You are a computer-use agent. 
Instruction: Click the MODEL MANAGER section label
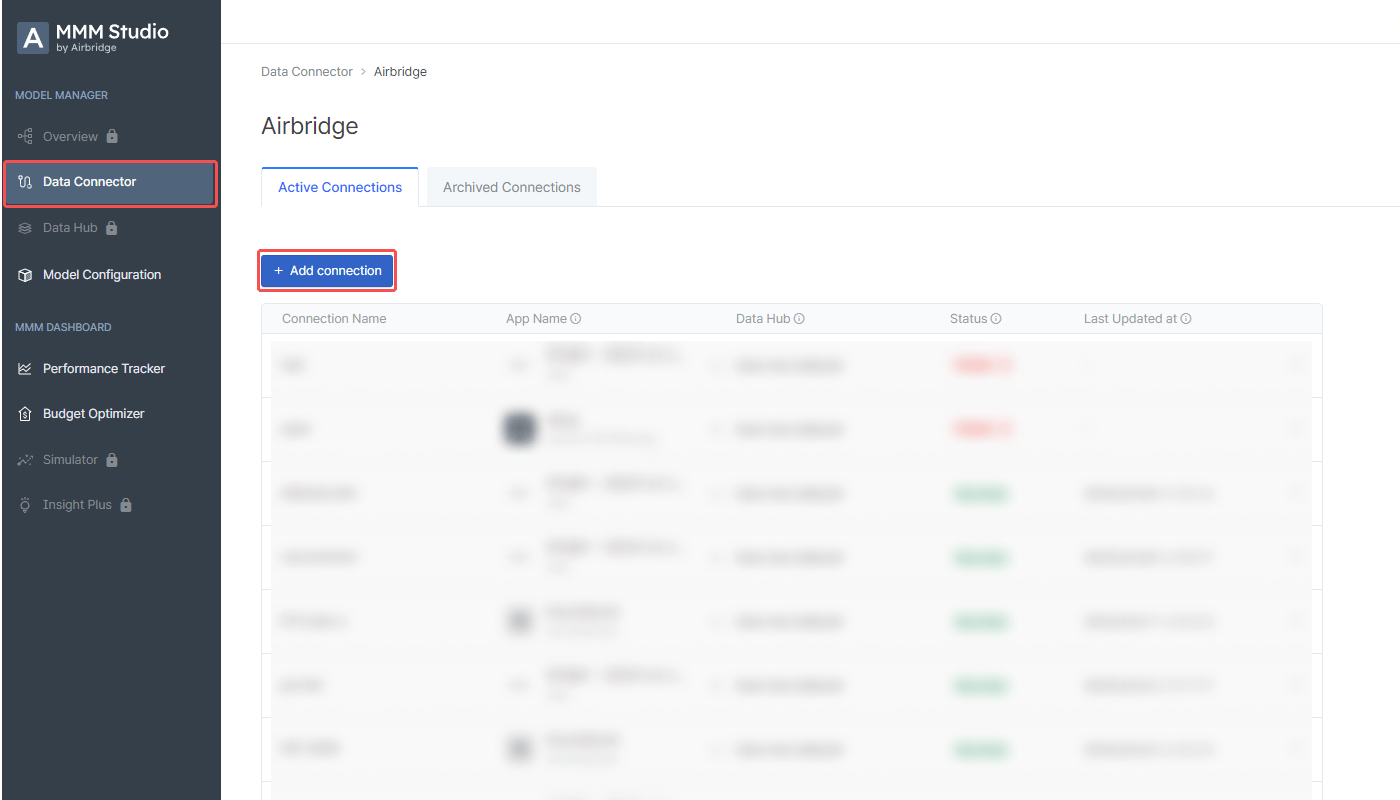(x=61, y=96)
